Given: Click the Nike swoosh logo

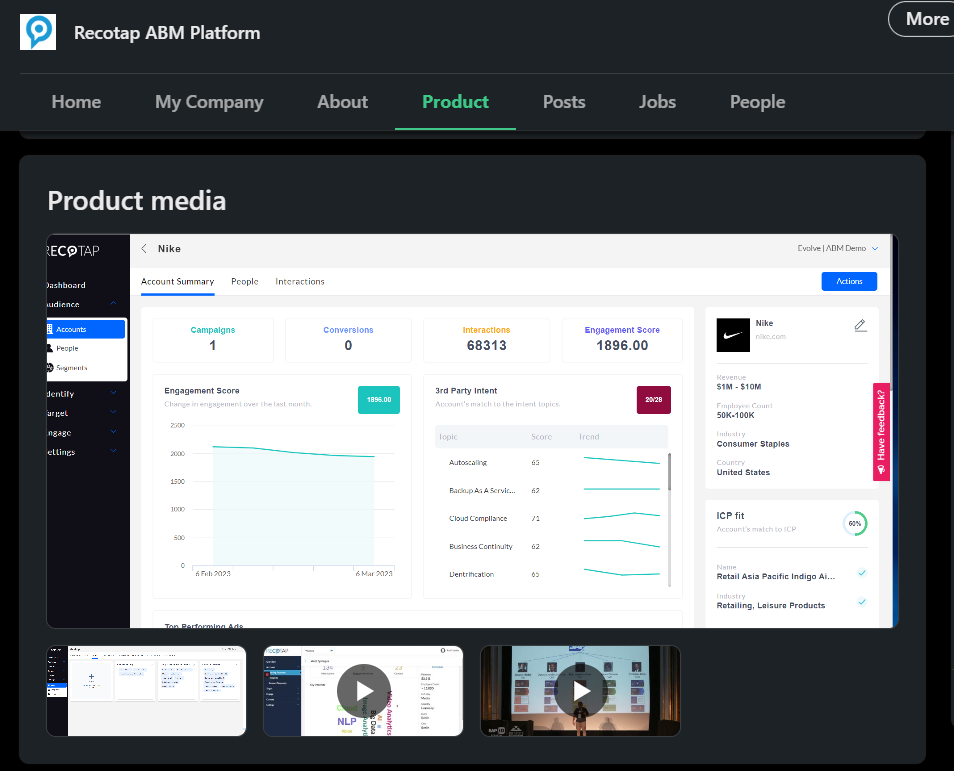Looking at the screenshot, I should 733,335.
